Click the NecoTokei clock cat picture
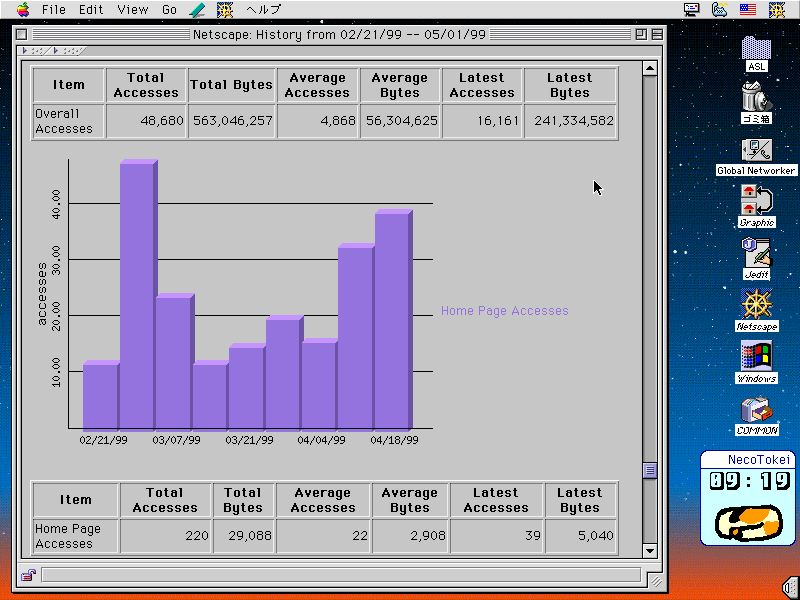 747,521
